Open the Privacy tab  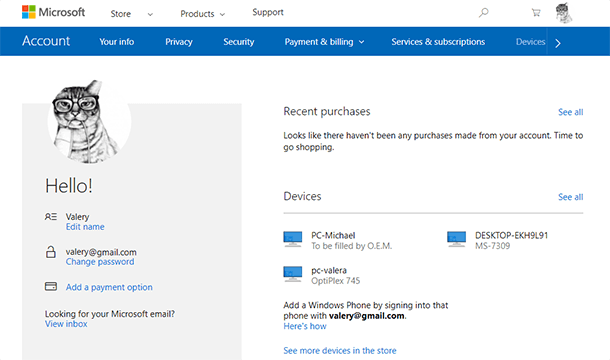(x=179, y=42)
